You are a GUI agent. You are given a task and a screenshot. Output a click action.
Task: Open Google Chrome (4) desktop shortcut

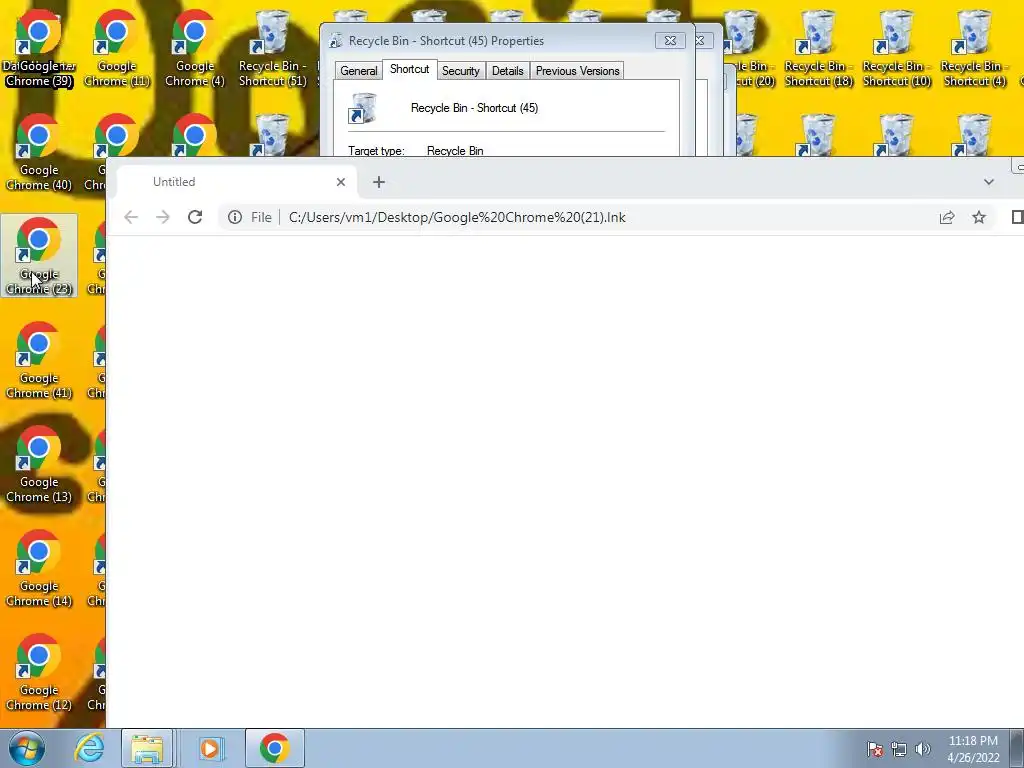coord(195,48)
